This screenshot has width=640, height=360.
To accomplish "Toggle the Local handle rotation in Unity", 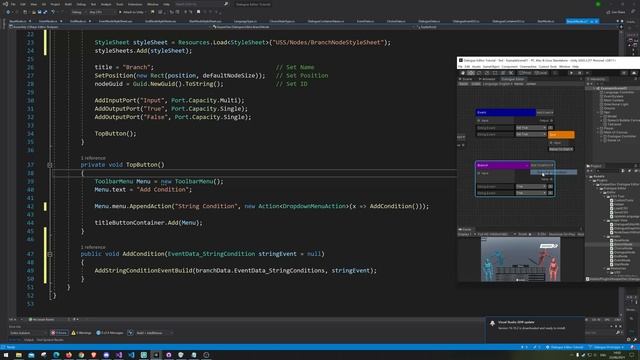I will point(541,73).
